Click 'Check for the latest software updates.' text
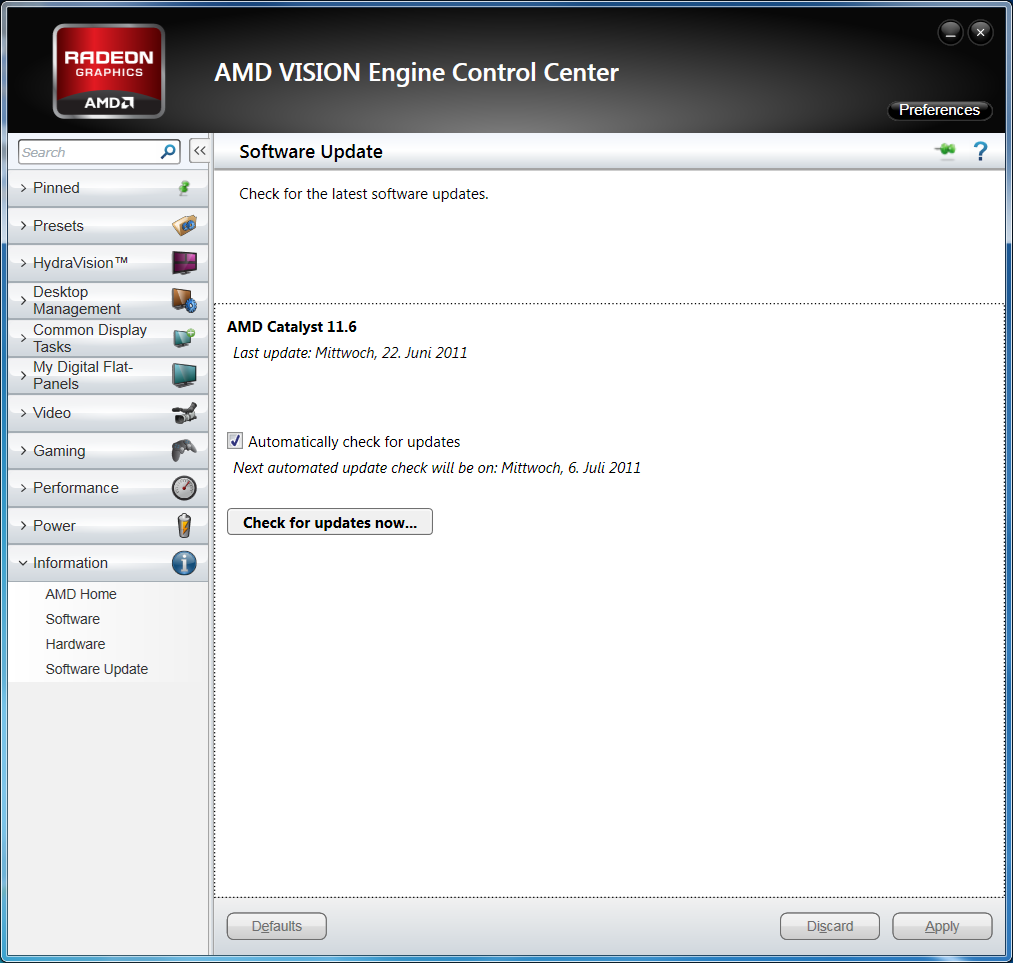 364,194
